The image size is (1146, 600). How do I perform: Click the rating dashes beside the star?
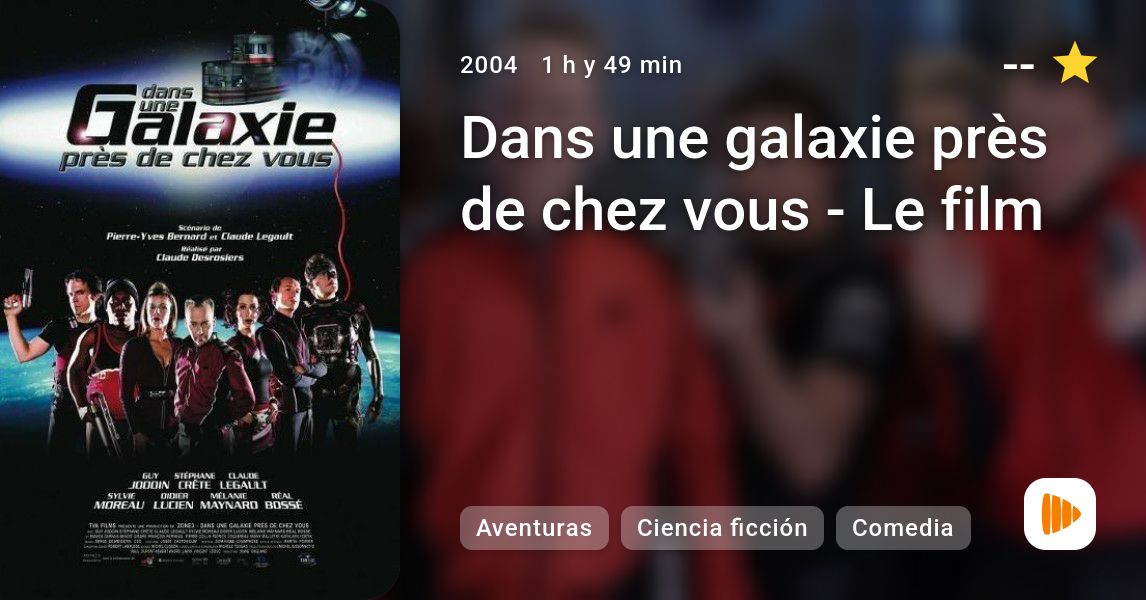1019,66
